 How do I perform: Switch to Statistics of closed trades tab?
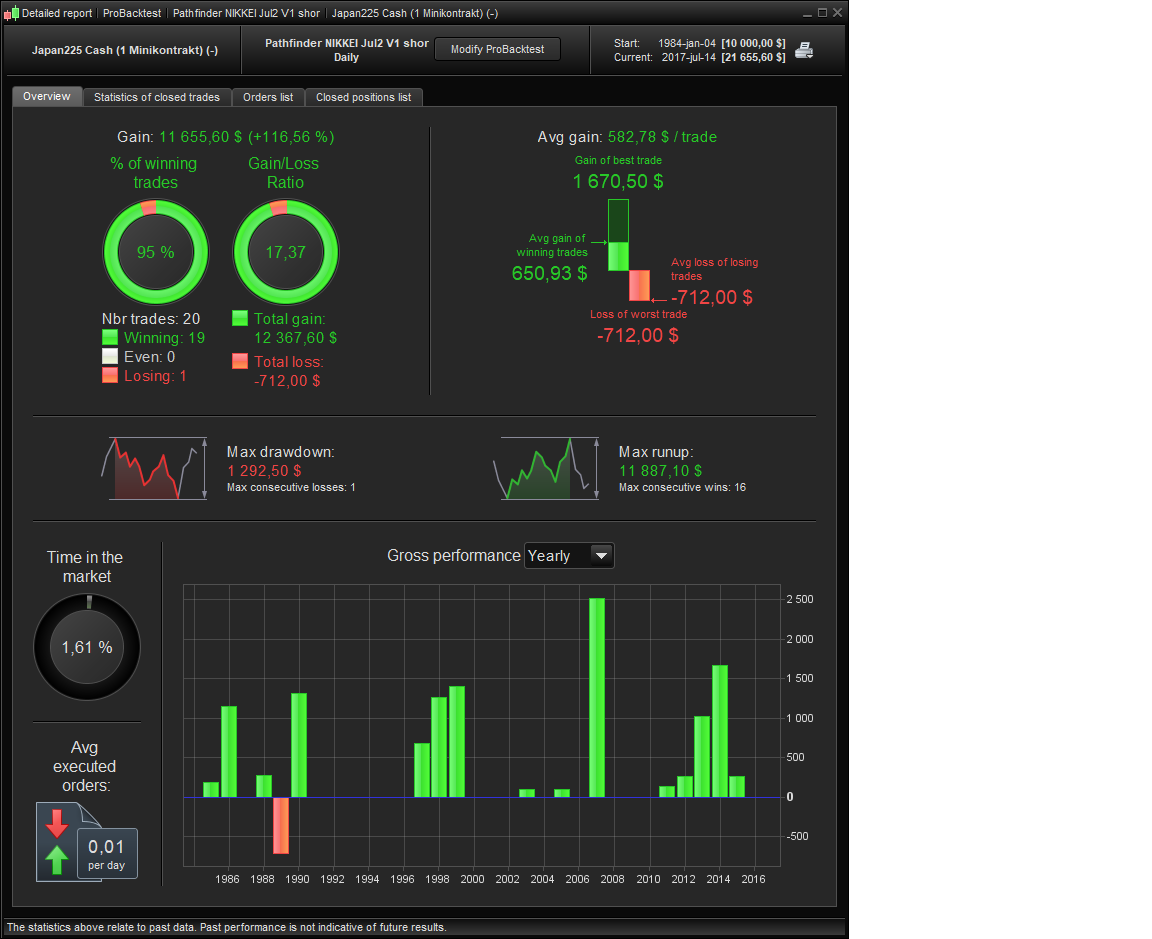tap(156, 97)
